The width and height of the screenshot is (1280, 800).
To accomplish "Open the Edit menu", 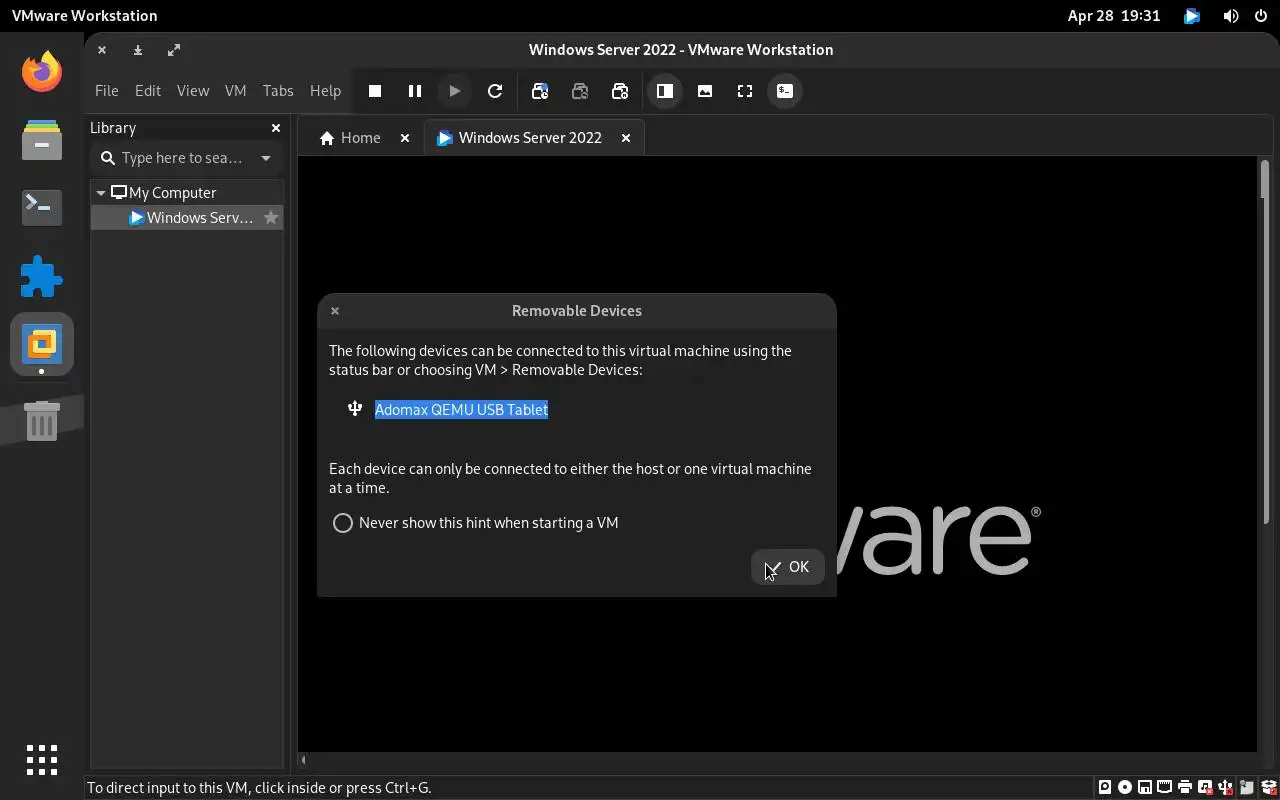I will pos(148,91).
